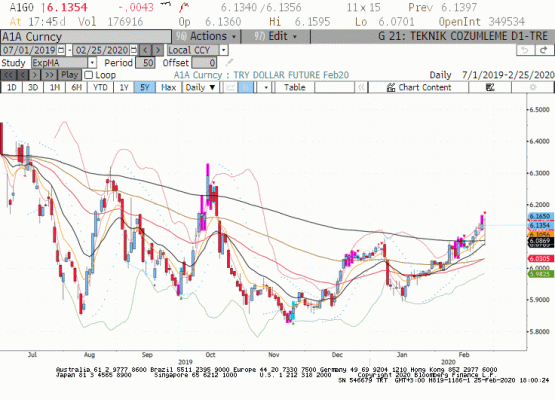
Task: Select line chart type icon
Action: pyautogui.click(x=230, y=87)
